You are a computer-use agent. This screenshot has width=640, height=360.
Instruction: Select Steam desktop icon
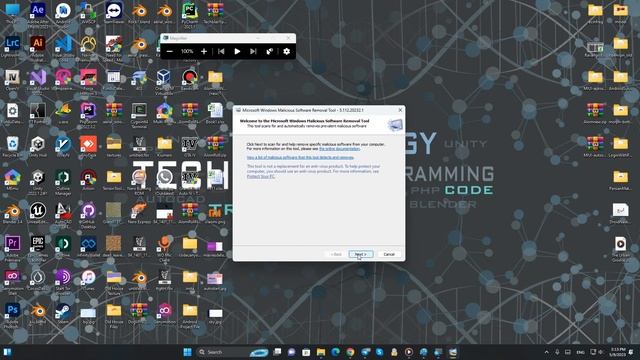[63, 313]
